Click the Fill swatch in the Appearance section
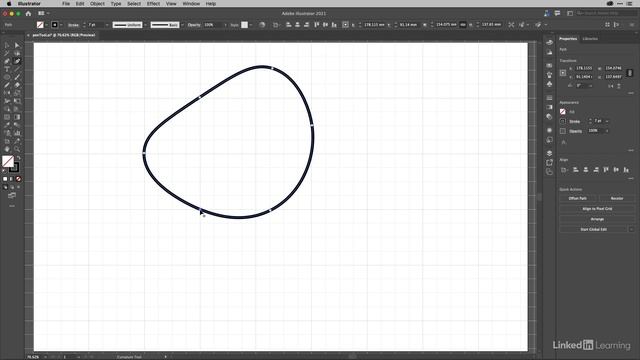The height and width of the screenshot is (360, 640). (x=563, y=111)
